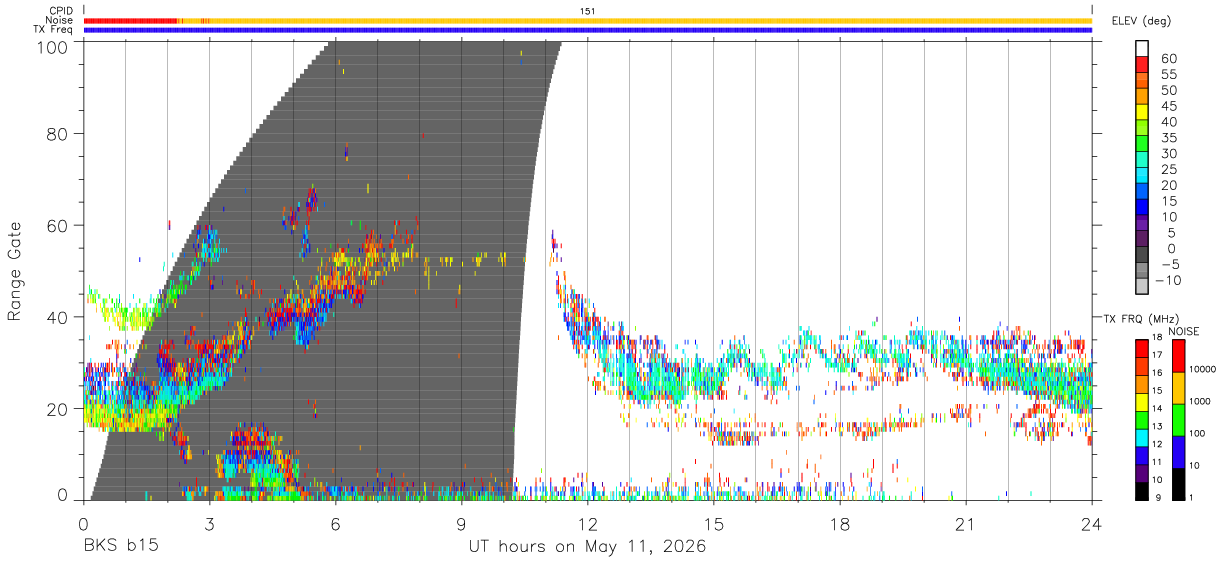Click 'UT hours on May 11, 2026' label
1228x567 pixels.
click(x=587, y=547)
